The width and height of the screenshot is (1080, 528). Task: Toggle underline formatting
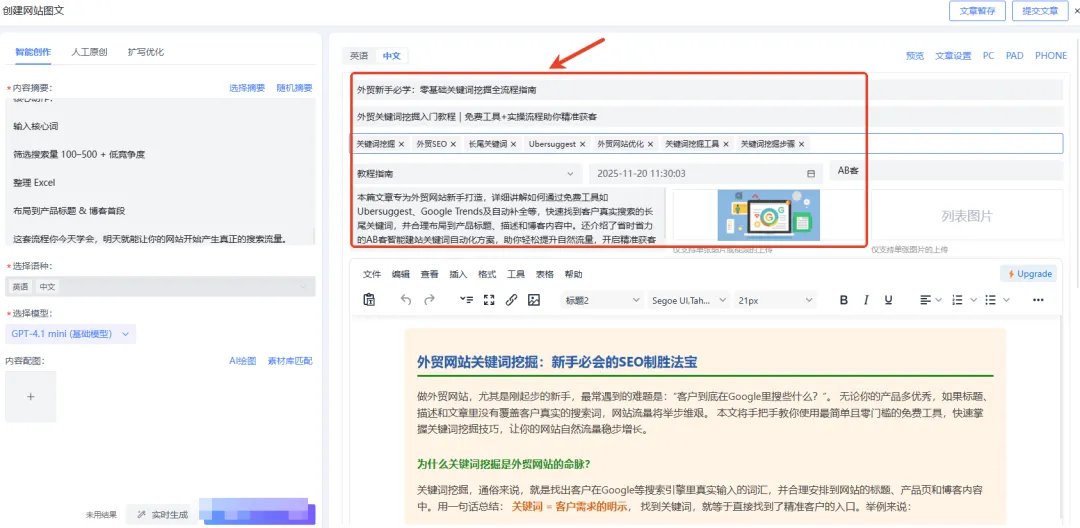click(889, 300)
